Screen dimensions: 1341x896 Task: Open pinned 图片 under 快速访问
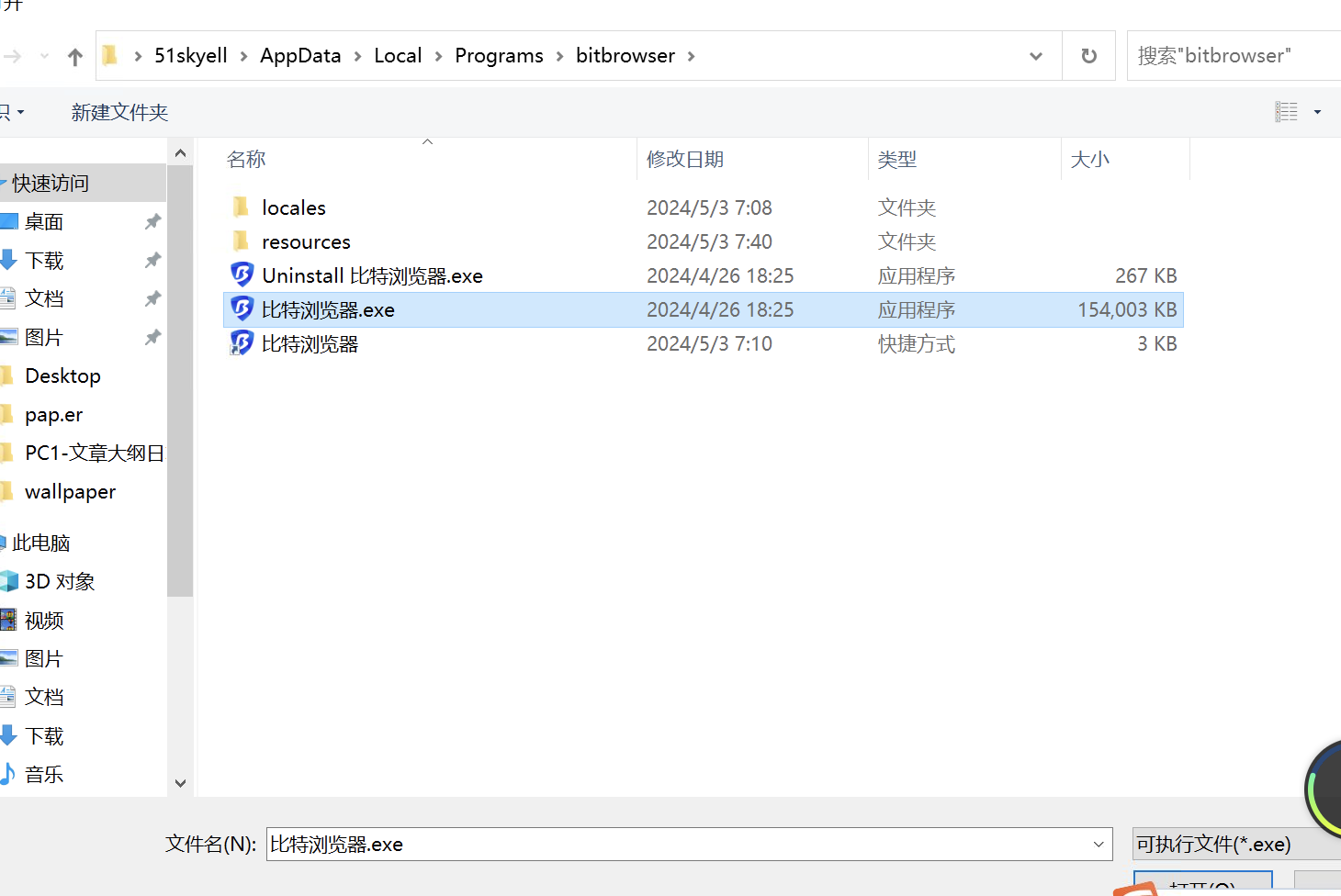(44, 337)
